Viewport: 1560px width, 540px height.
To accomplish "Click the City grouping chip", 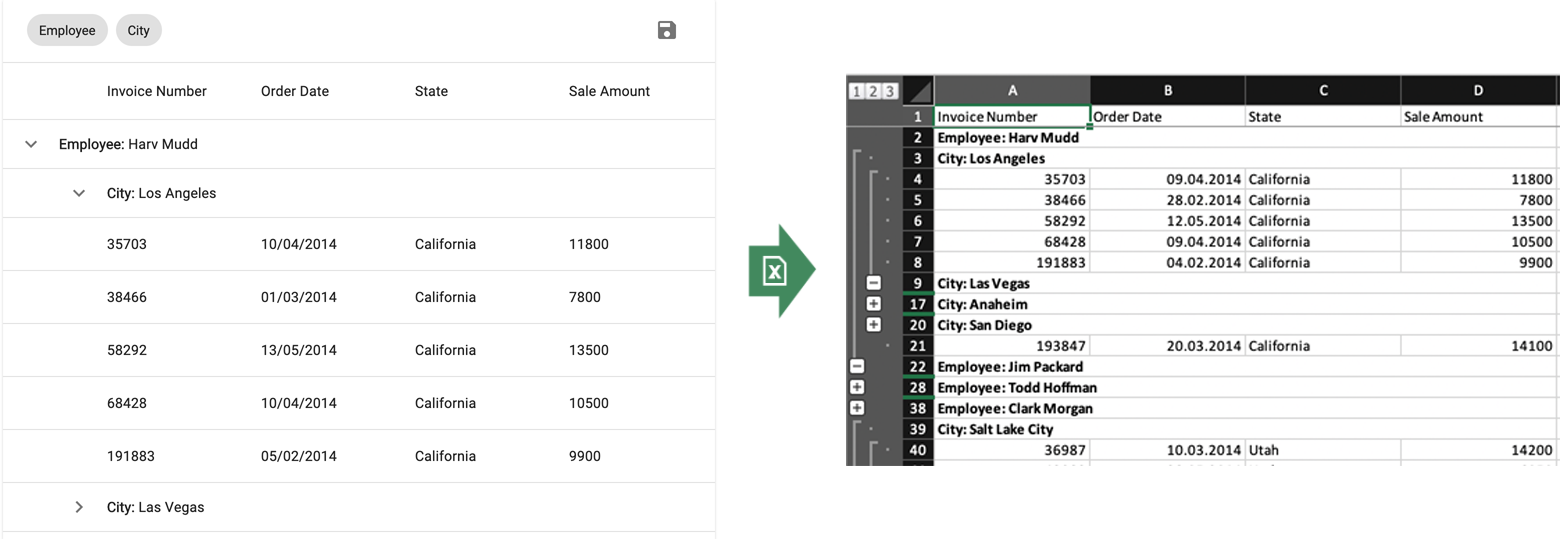I will (139, 30).
